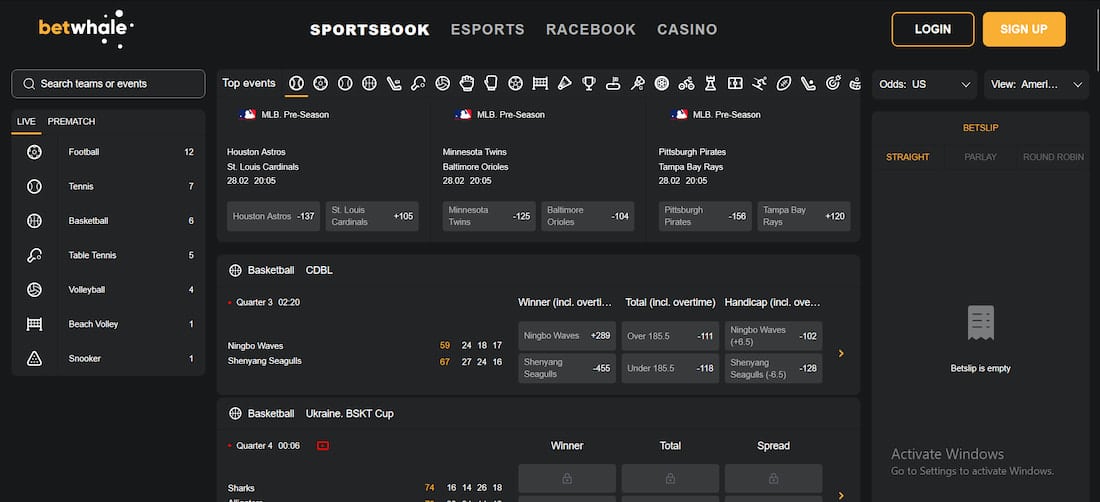Bet on Pittsburgh Pirates at -156
Viewport: 1100px width, 502px height.
click(705, 216)
